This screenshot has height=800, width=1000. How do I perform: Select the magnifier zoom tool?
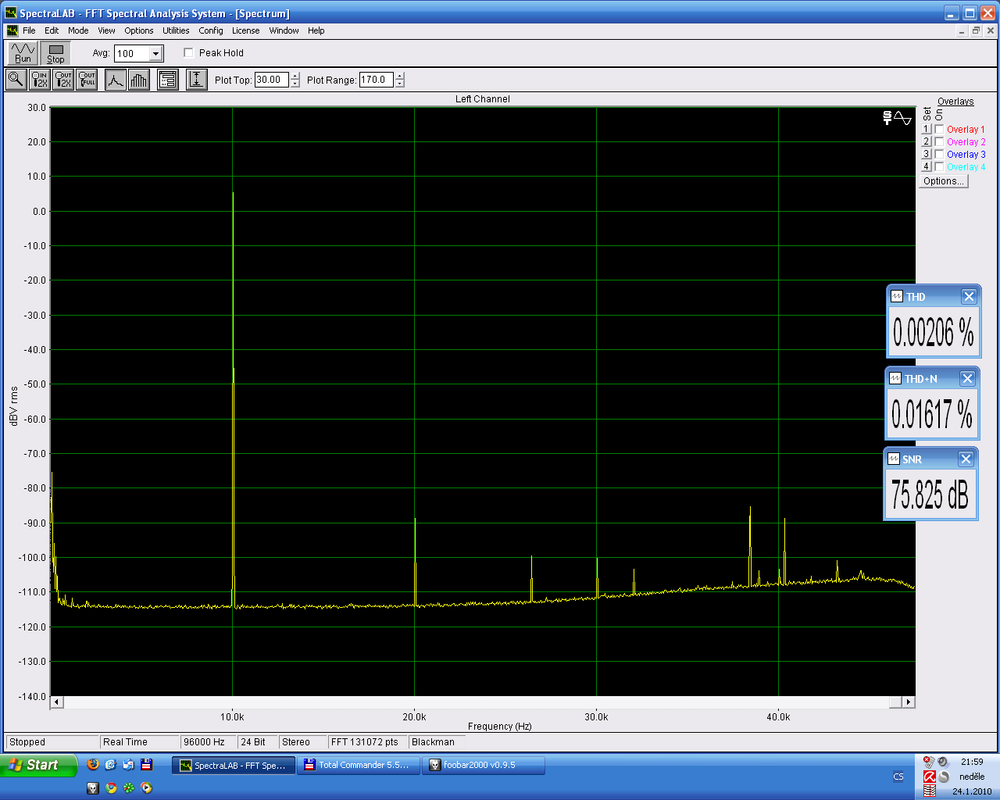[16, 80]
